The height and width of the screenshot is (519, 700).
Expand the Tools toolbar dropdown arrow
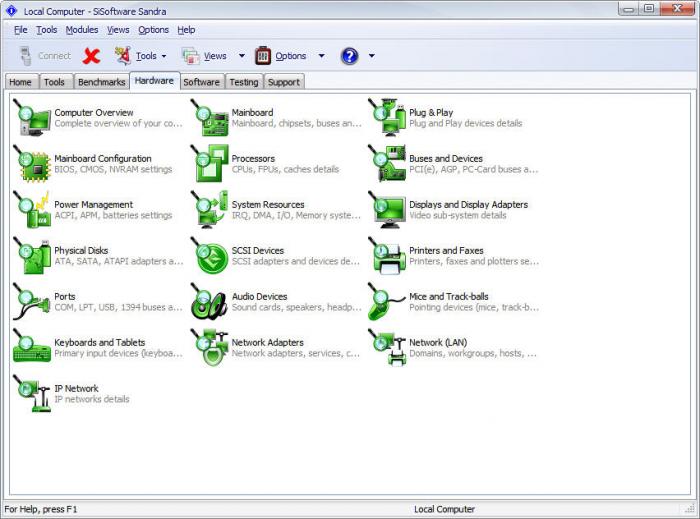[x=164, y=56]
